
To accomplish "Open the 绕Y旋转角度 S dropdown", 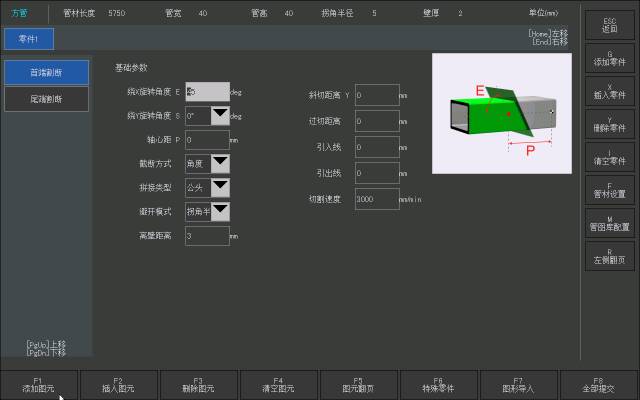I will pos(220,116).
